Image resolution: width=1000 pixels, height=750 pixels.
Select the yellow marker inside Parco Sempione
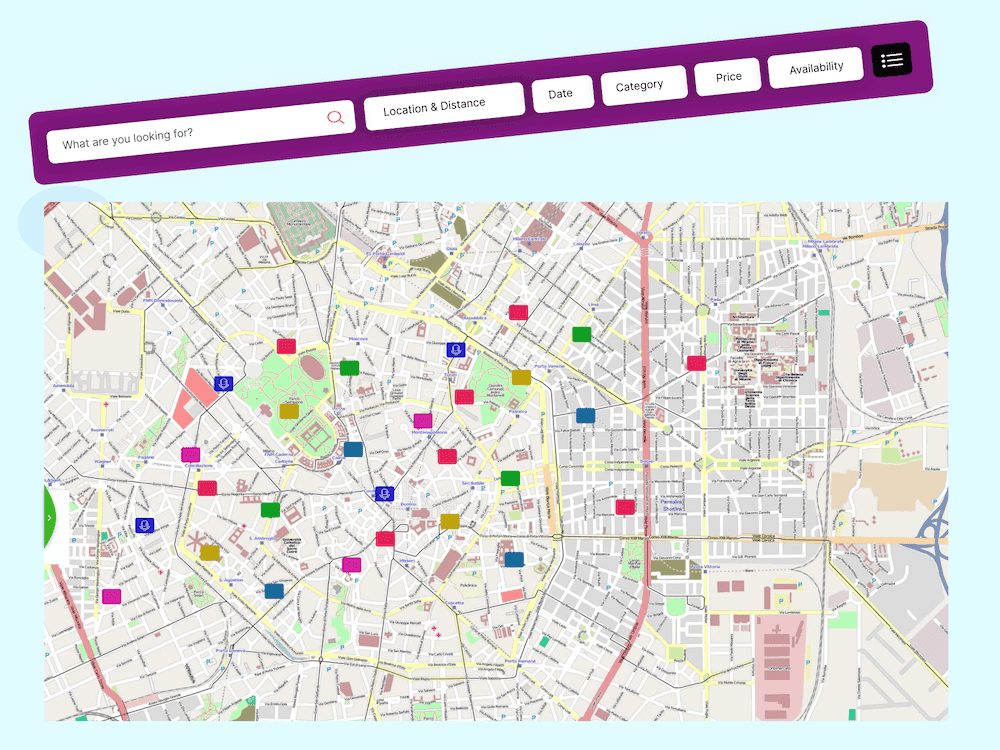(x=289, y=411)
